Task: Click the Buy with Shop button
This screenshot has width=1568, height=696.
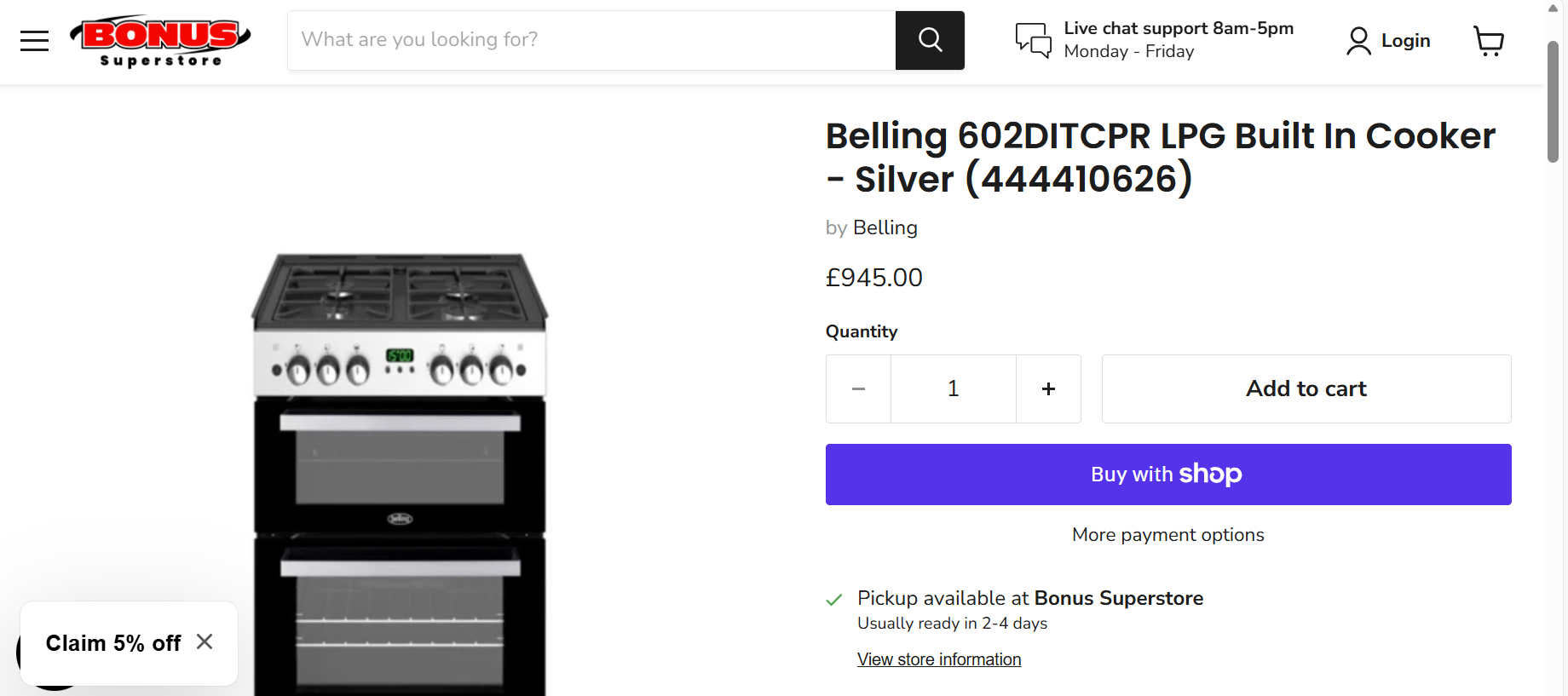Action: (1167, 474)
